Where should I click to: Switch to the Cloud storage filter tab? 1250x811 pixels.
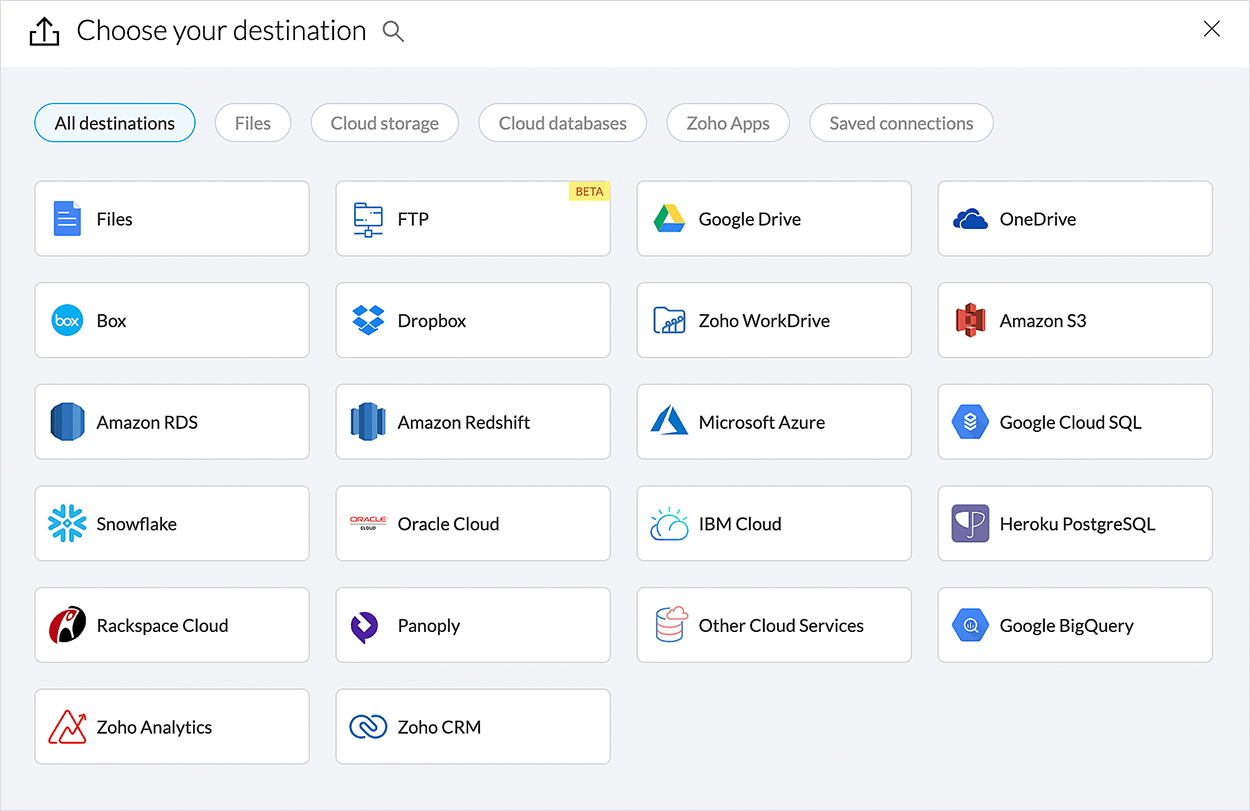(384, 123)
